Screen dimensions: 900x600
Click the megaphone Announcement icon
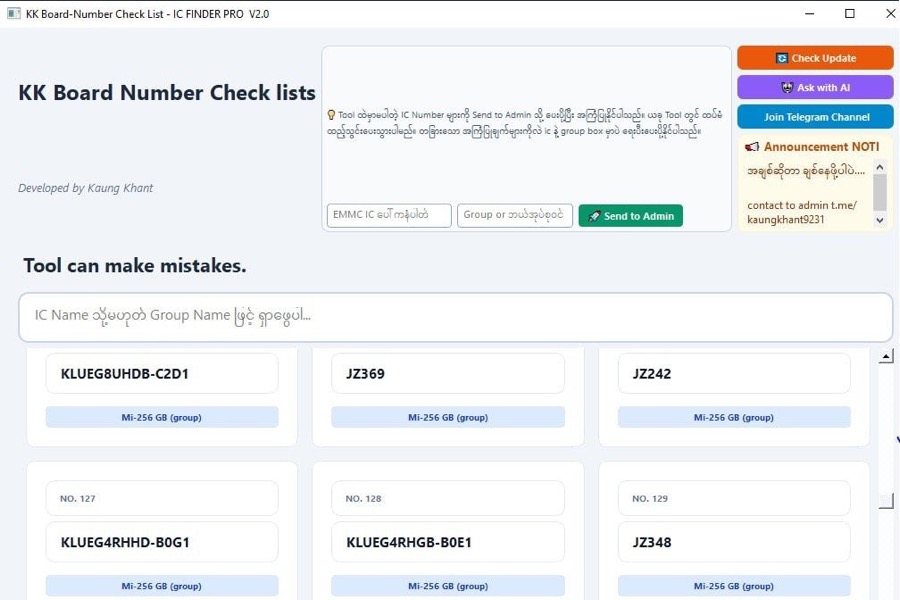[x=752, y=147]
